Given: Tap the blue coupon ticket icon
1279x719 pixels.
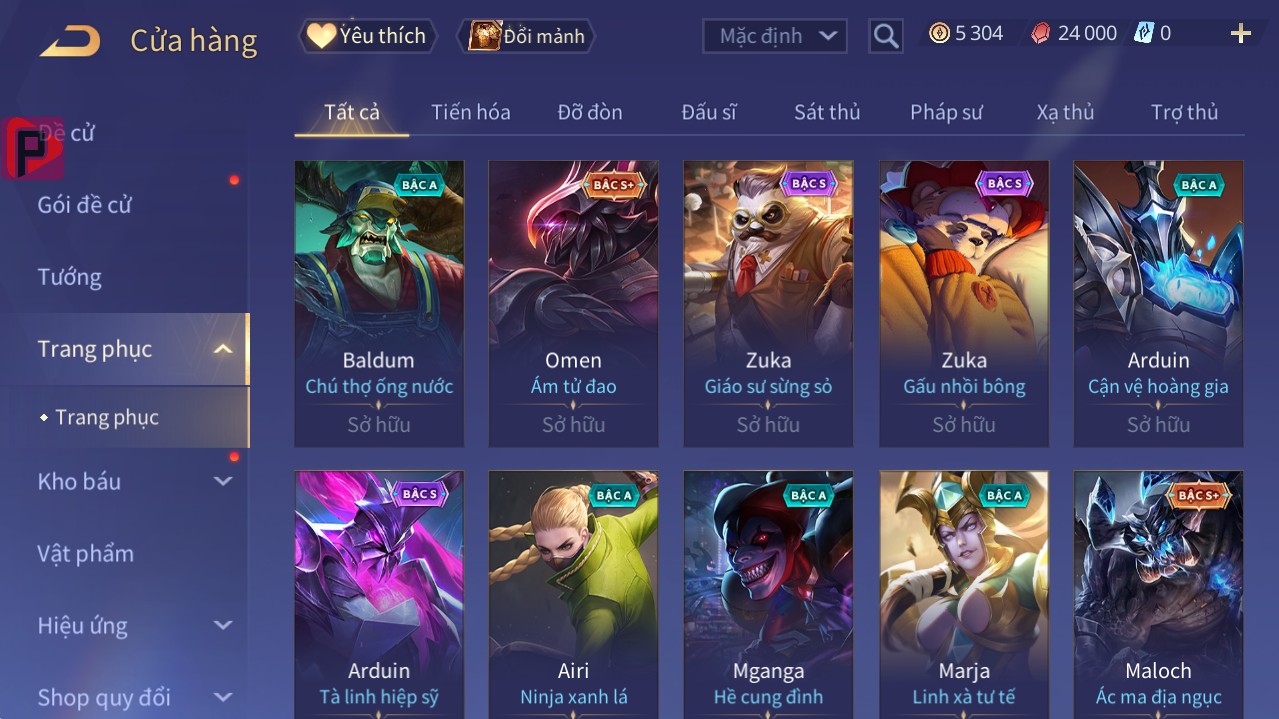Looking at the screenshot, I should pos(1144,33).
